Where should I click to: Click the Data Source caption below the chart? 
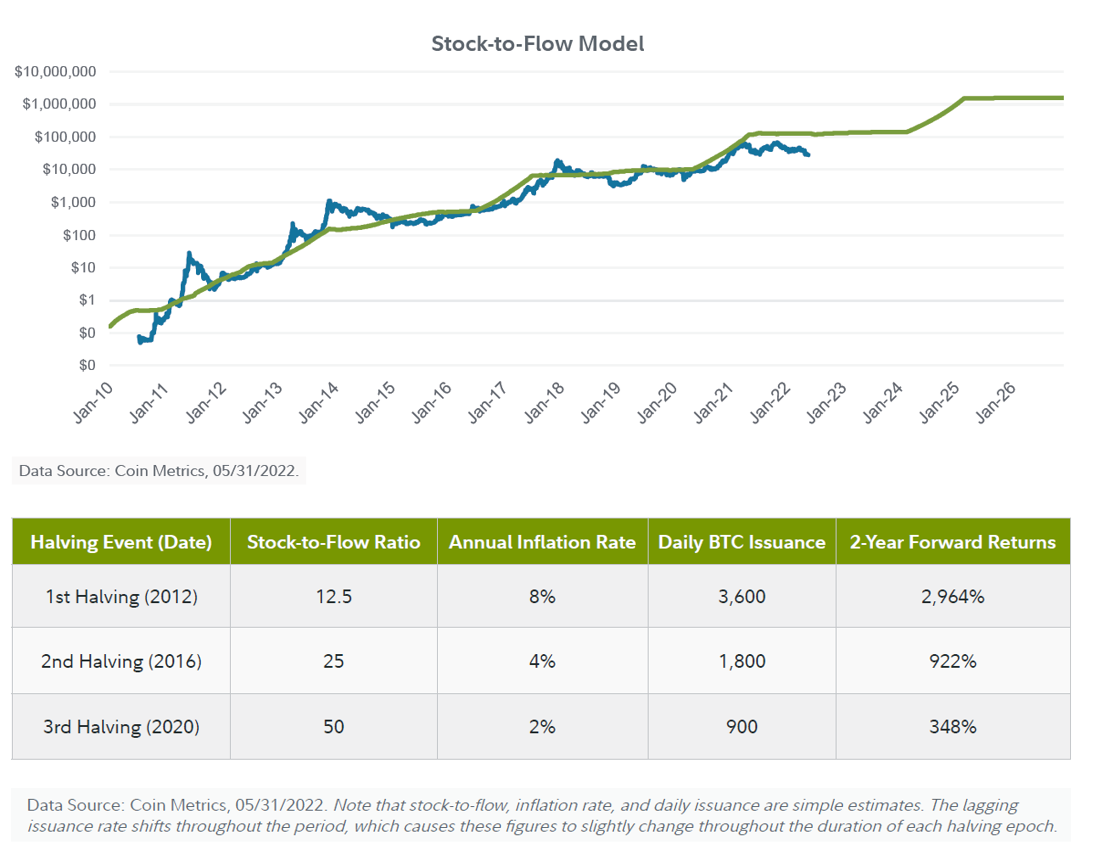[x=157, y=470]
